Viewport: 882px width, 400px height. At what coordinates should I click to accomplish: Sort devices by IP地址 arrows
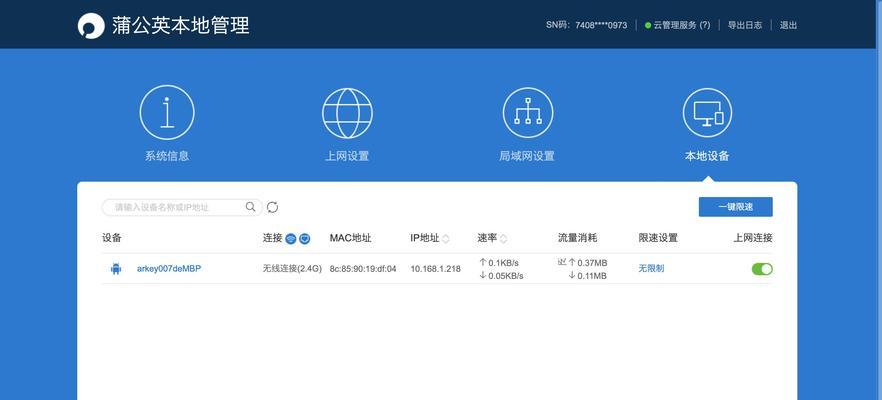pos(446,239)
